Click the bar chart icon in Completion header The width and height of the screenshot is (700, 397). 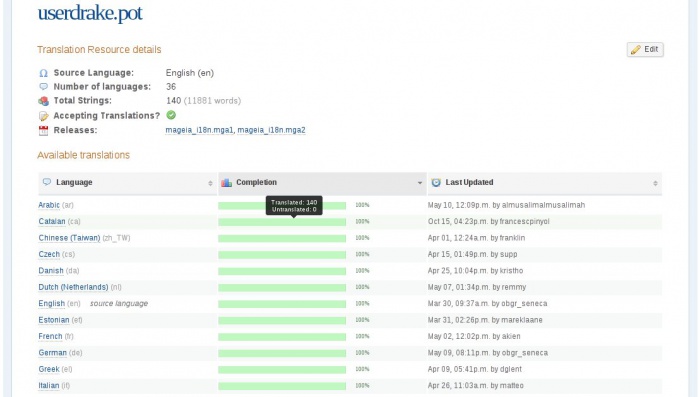pyautogui.click(x=226, y=182)
